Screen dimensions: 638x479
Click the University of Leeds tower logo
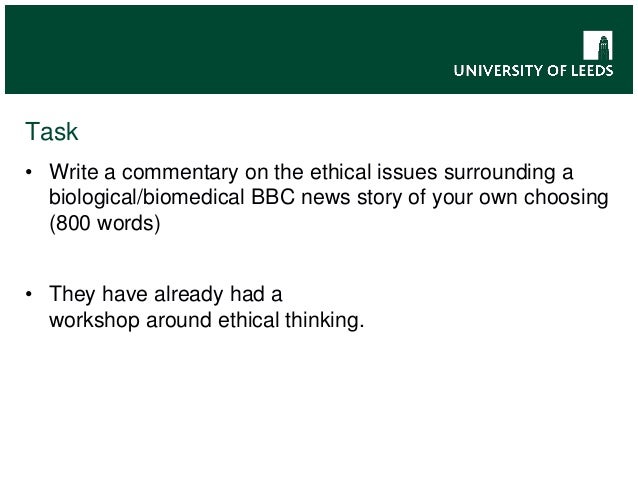point(597,45)
